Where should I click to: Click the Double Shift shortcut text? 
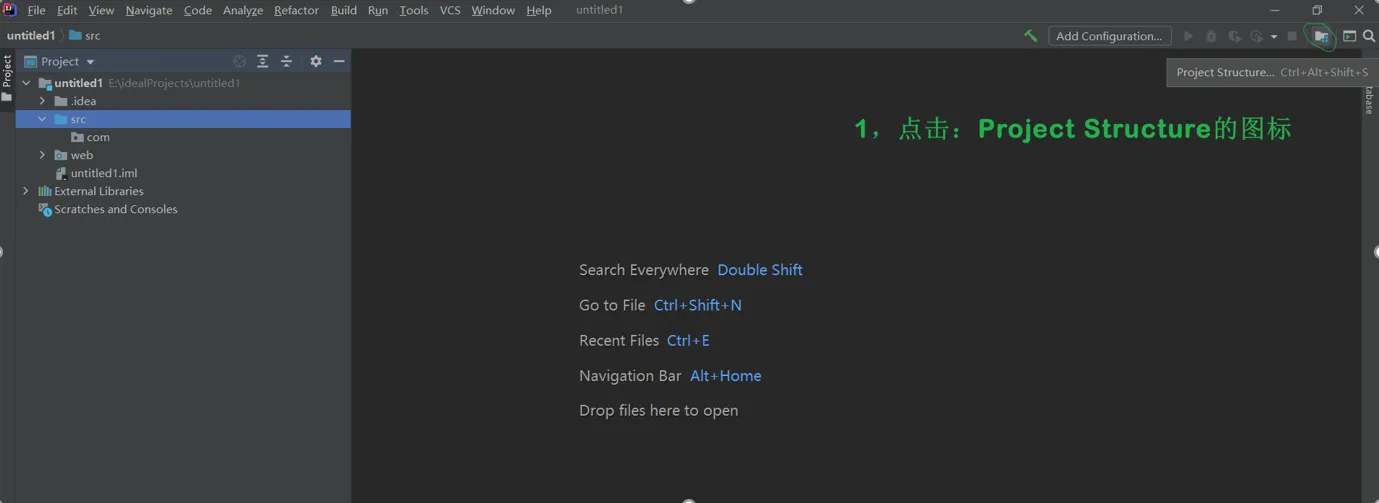coord(760,270)
